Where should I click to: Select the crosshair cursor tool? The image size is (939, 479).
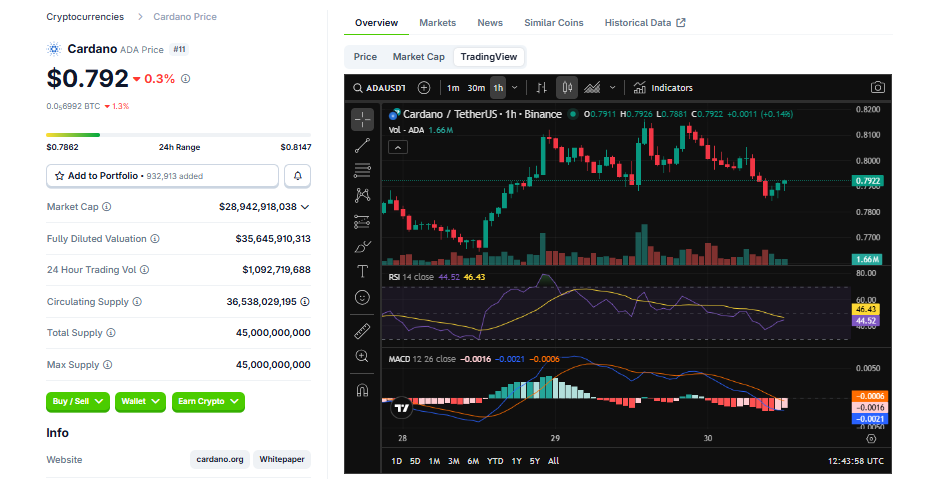coord(362,120)
